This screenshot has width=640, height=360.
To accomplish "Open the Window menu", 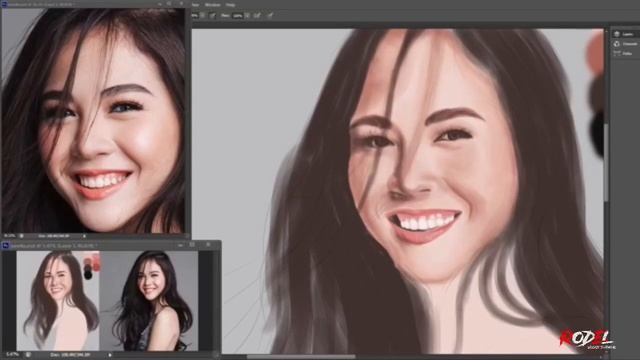I will pyautogui.click(x=212, y=5).
